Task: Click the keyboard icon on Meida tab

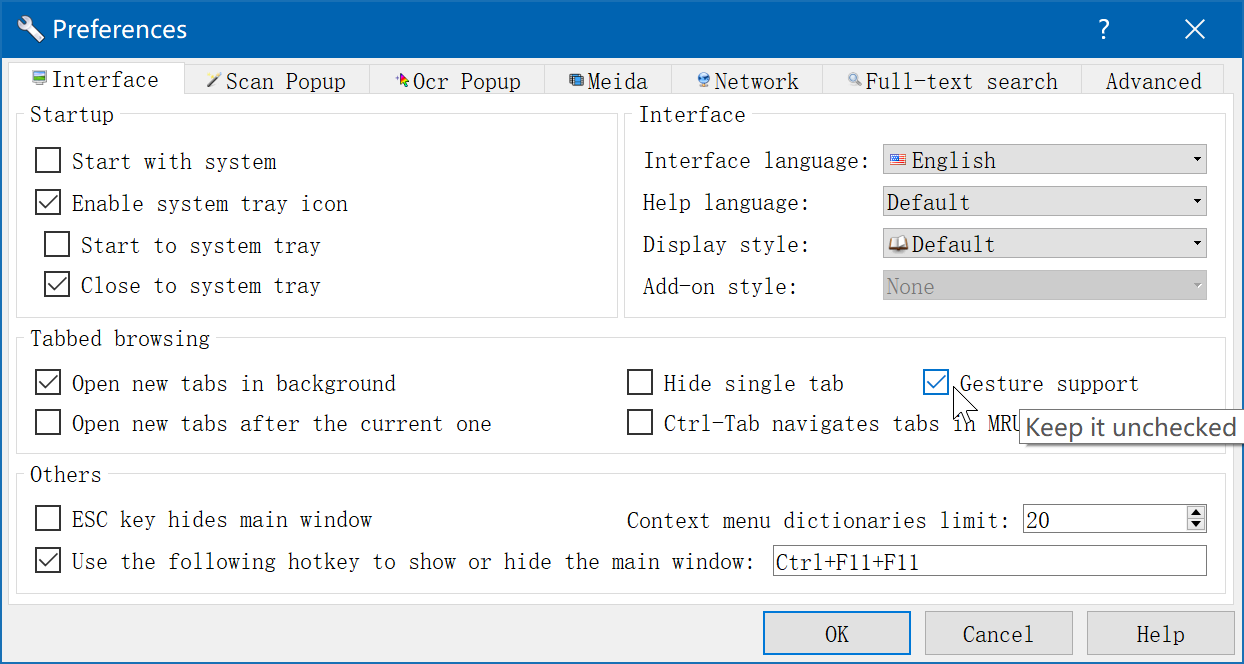Action: (x=576, y=79)
